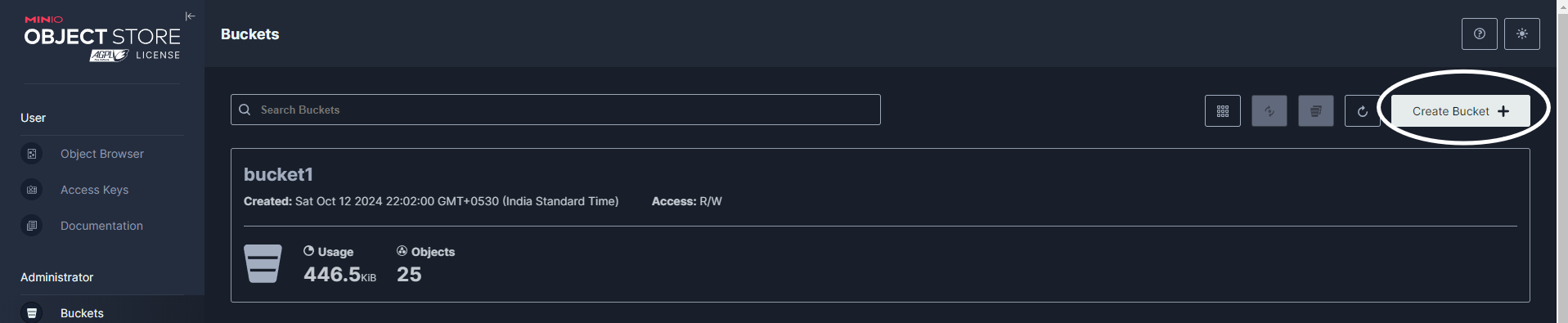Screen dimensions: 1568x323
Task: Focus the Search Buckets field
Action: pos(555,110)
